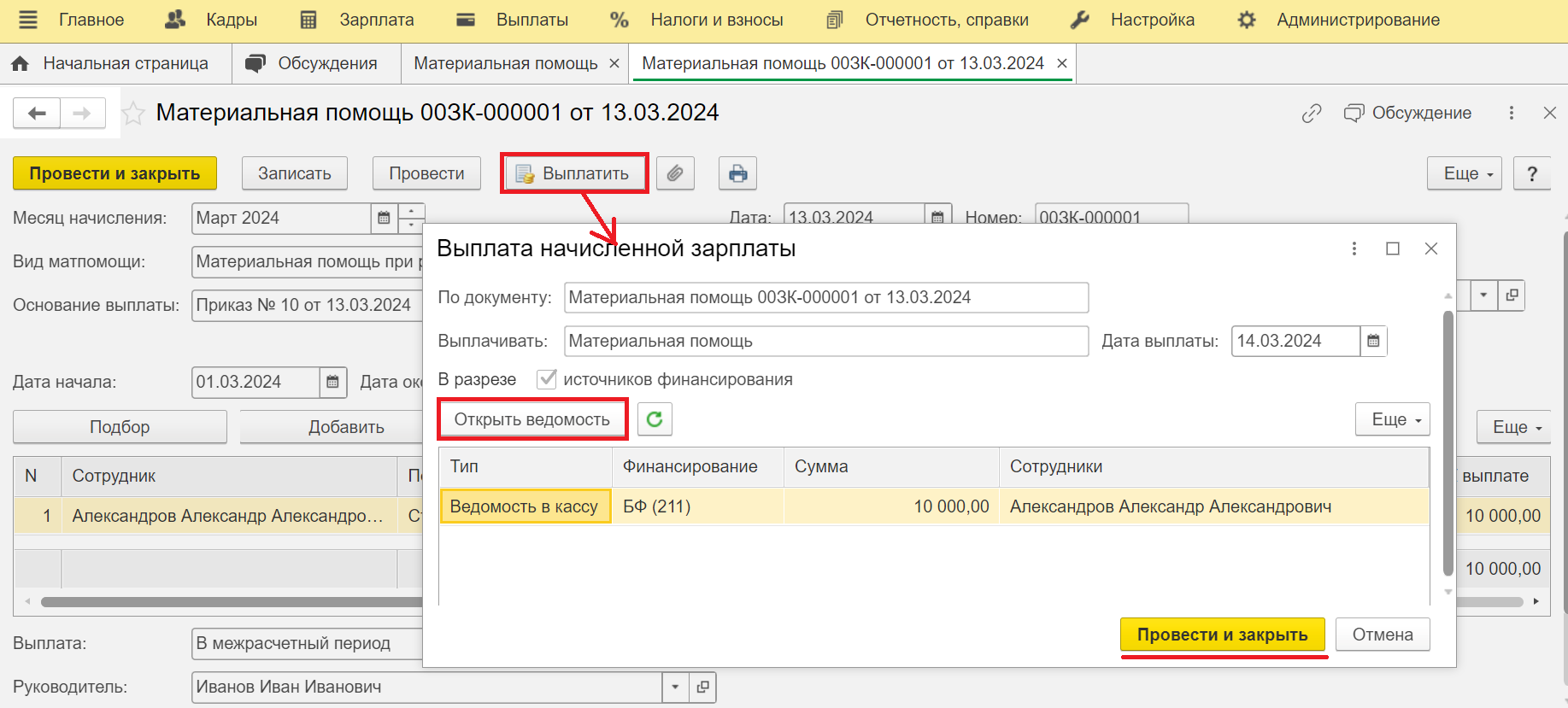1568x708 pixels.
Task: Open the hamburger main menu icon
Action: click(x=28, y=20)
